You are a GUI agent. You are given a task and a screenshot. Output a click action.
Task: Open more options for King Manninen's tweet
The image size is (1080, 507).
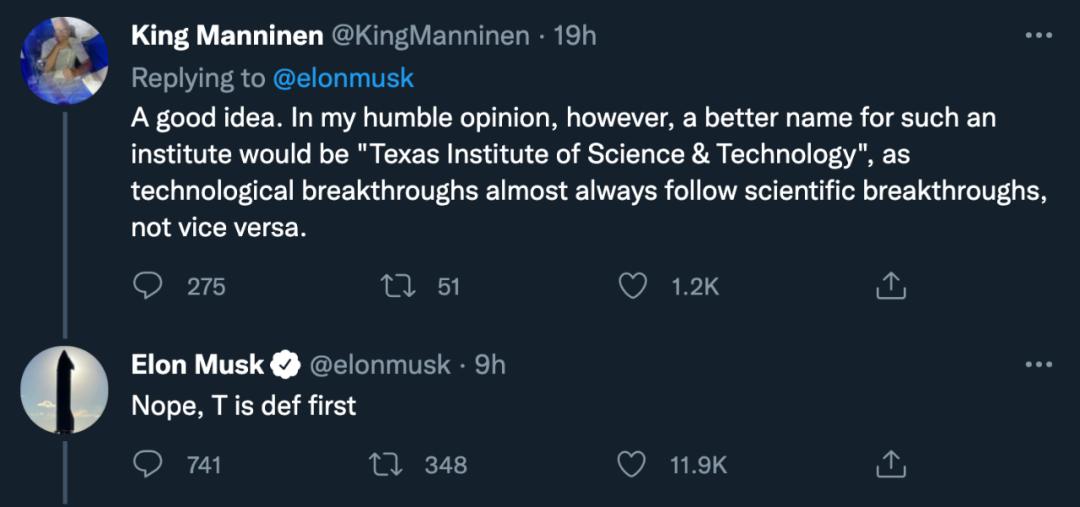[1039, 35]
